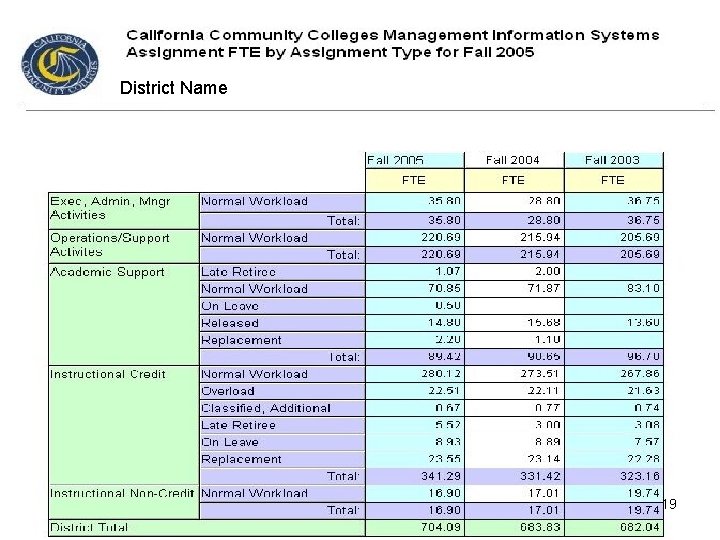Screen dimensions: 720x540
Task: Click the value 0.74
Action: pyautogui.click(x=647, y=408)
